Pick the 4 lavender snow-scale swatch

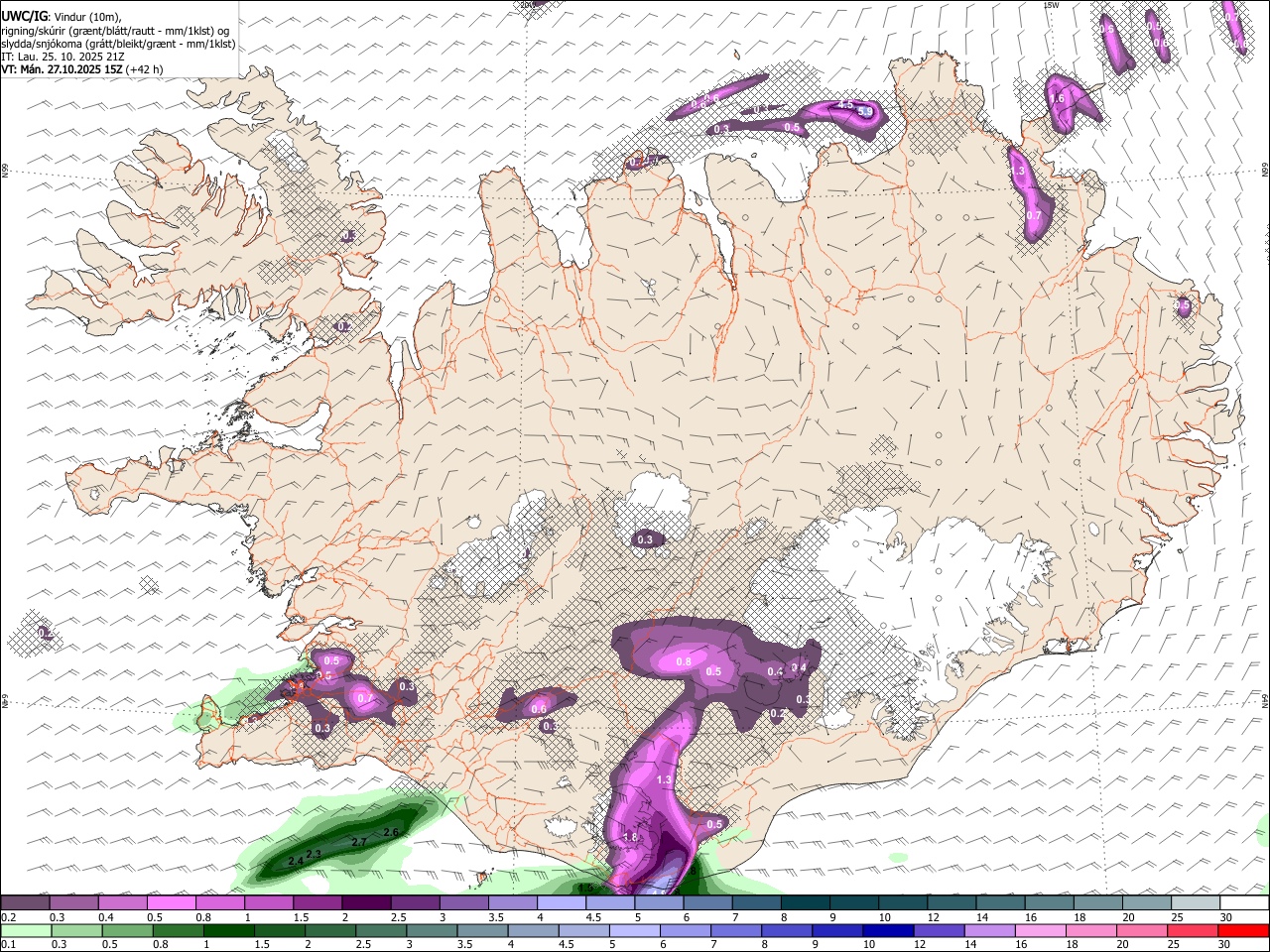point(561,903)
